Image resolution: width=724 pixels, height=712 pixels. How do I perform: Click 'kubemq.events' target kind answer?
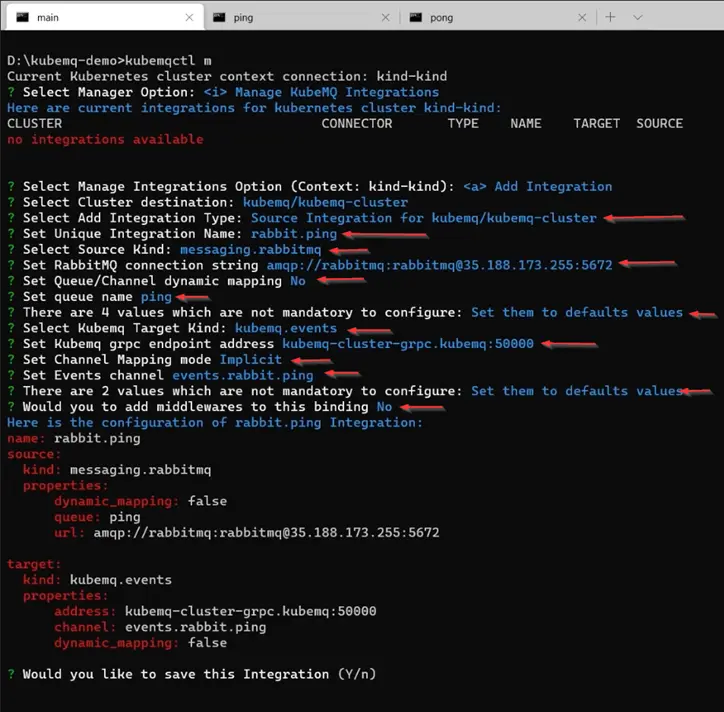pyautogui.click(x=286, y=328)
